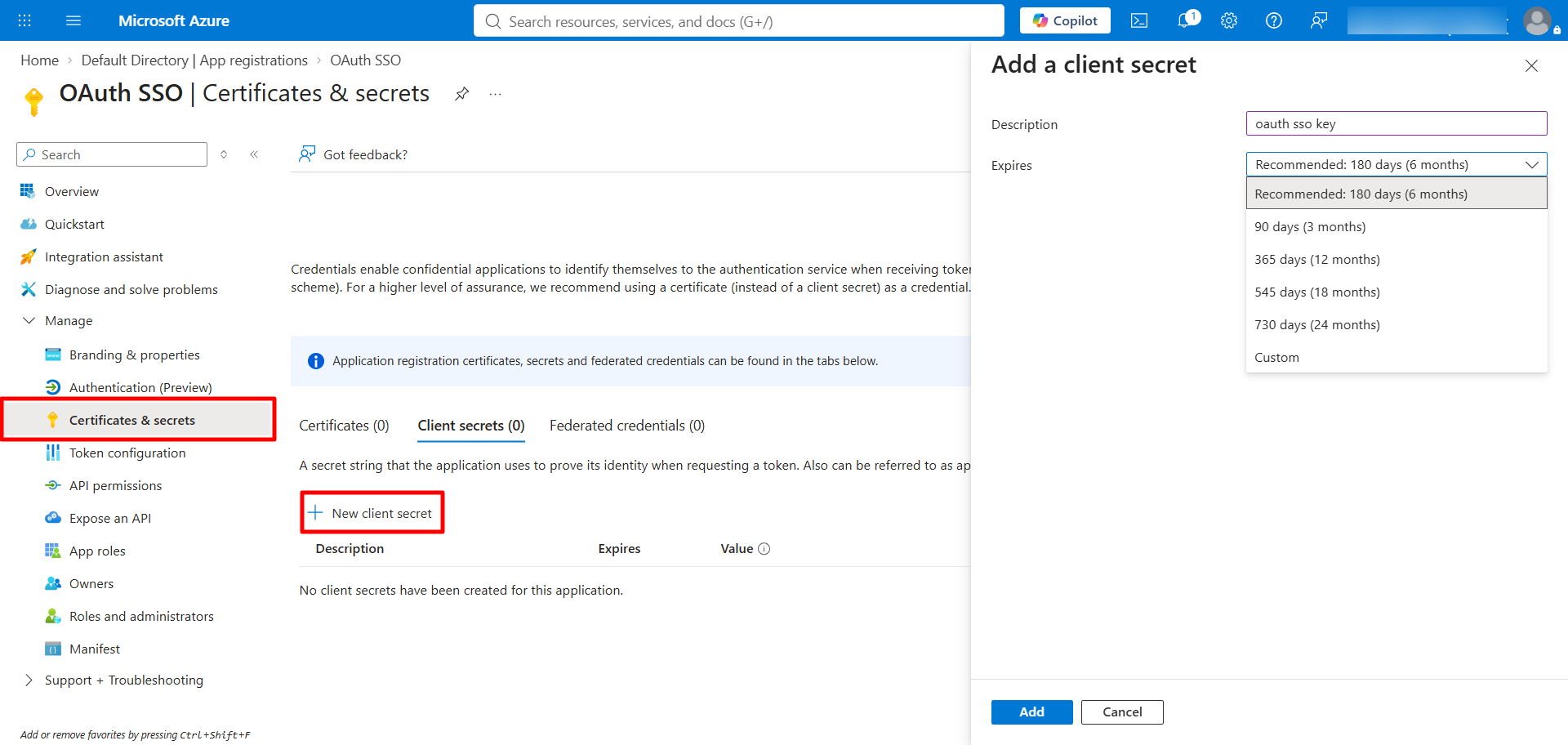The width and height of the screenshot is (1568, 745).
Task: Click the expand/collapse arrows beside sidebar search
Action: (224, 154)
